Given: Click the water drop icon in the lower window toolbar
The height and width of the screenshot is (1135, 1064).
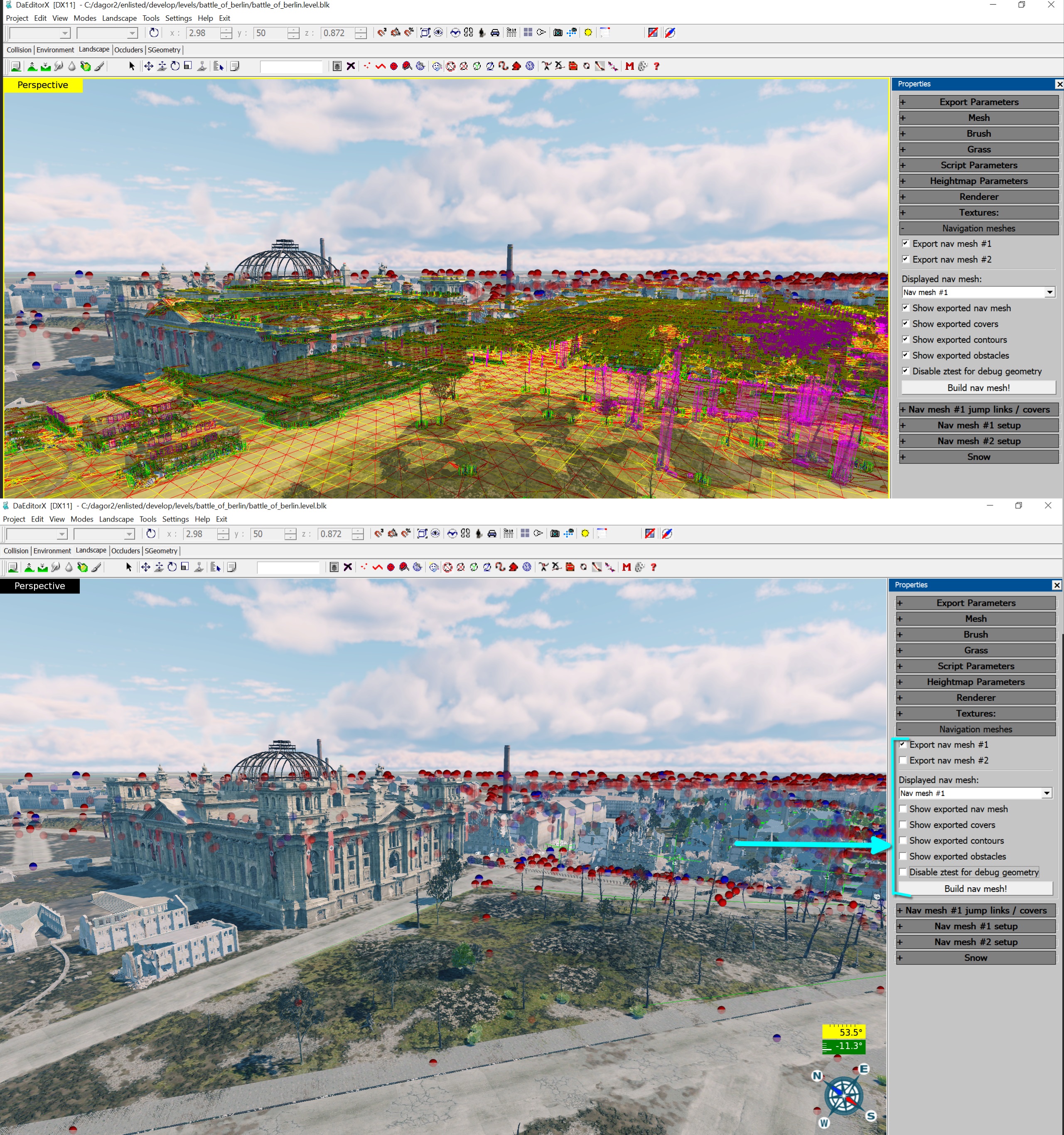Looking at the screenshot, I should click(69, 567).
